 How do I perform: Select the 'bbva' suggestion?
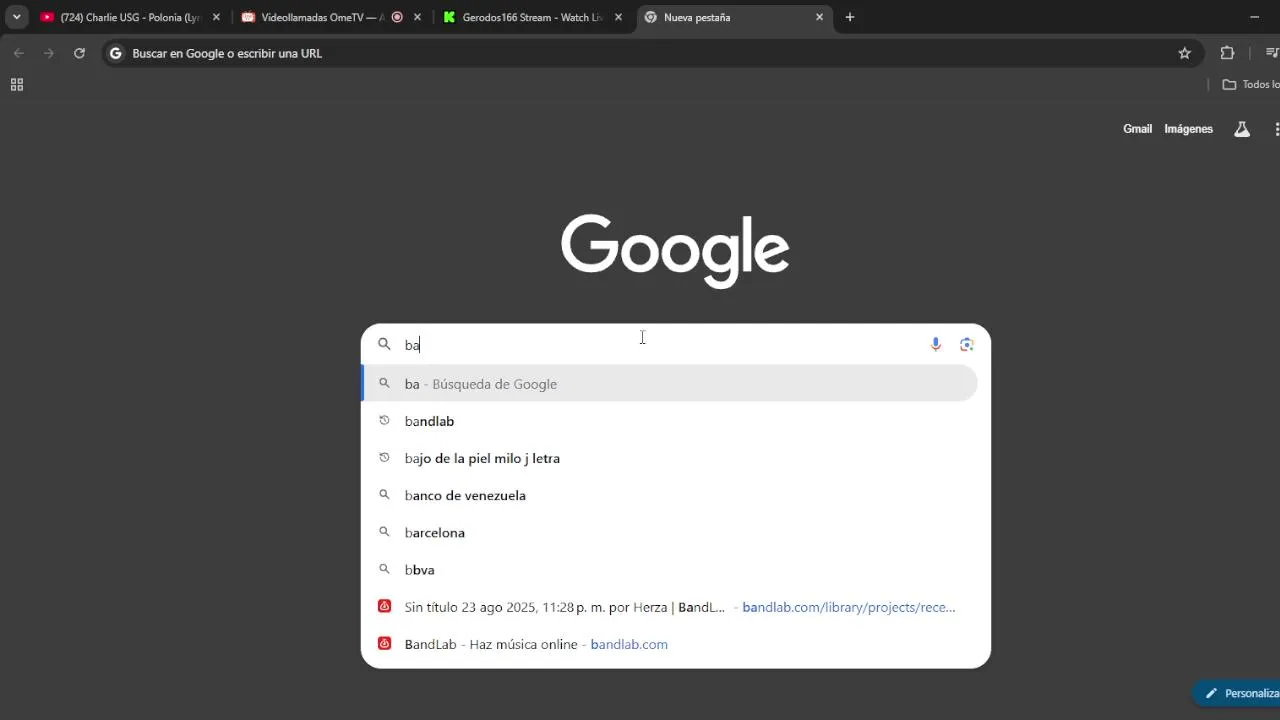[x=670, y=569]
